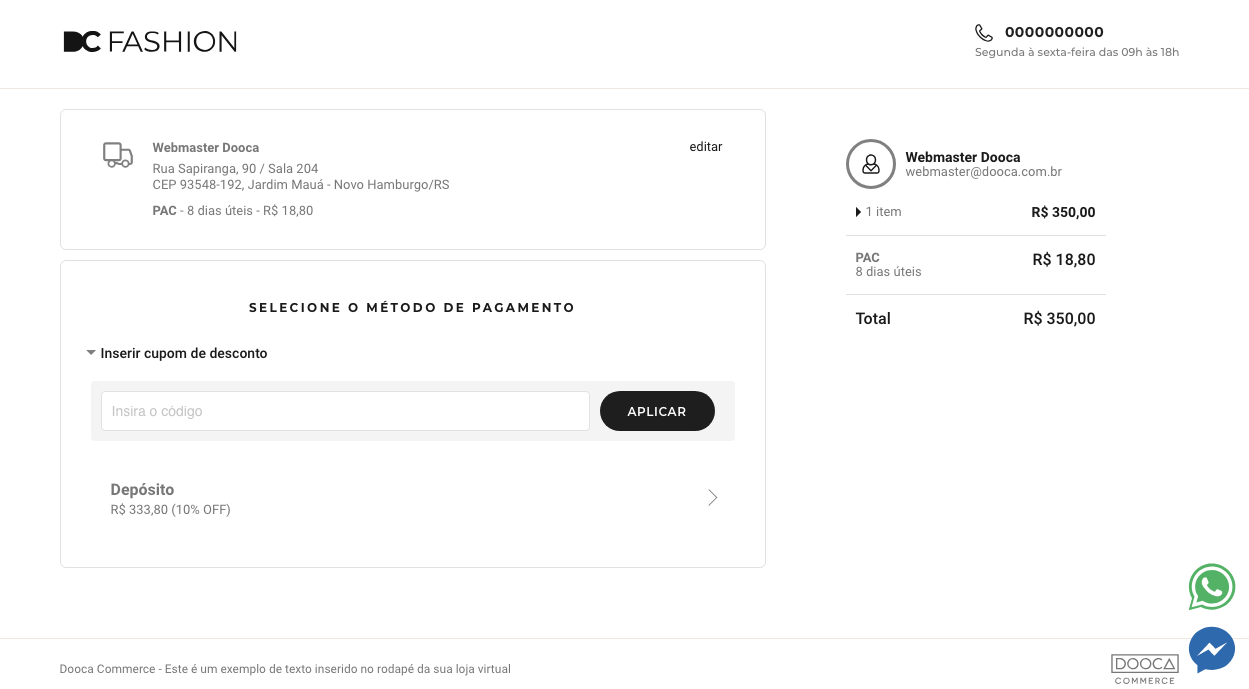Image resolution: width=1249 pixels, height=689 pixels.
Task: Click the PAC shipping line in summary
Action: (x=976, y=265)
